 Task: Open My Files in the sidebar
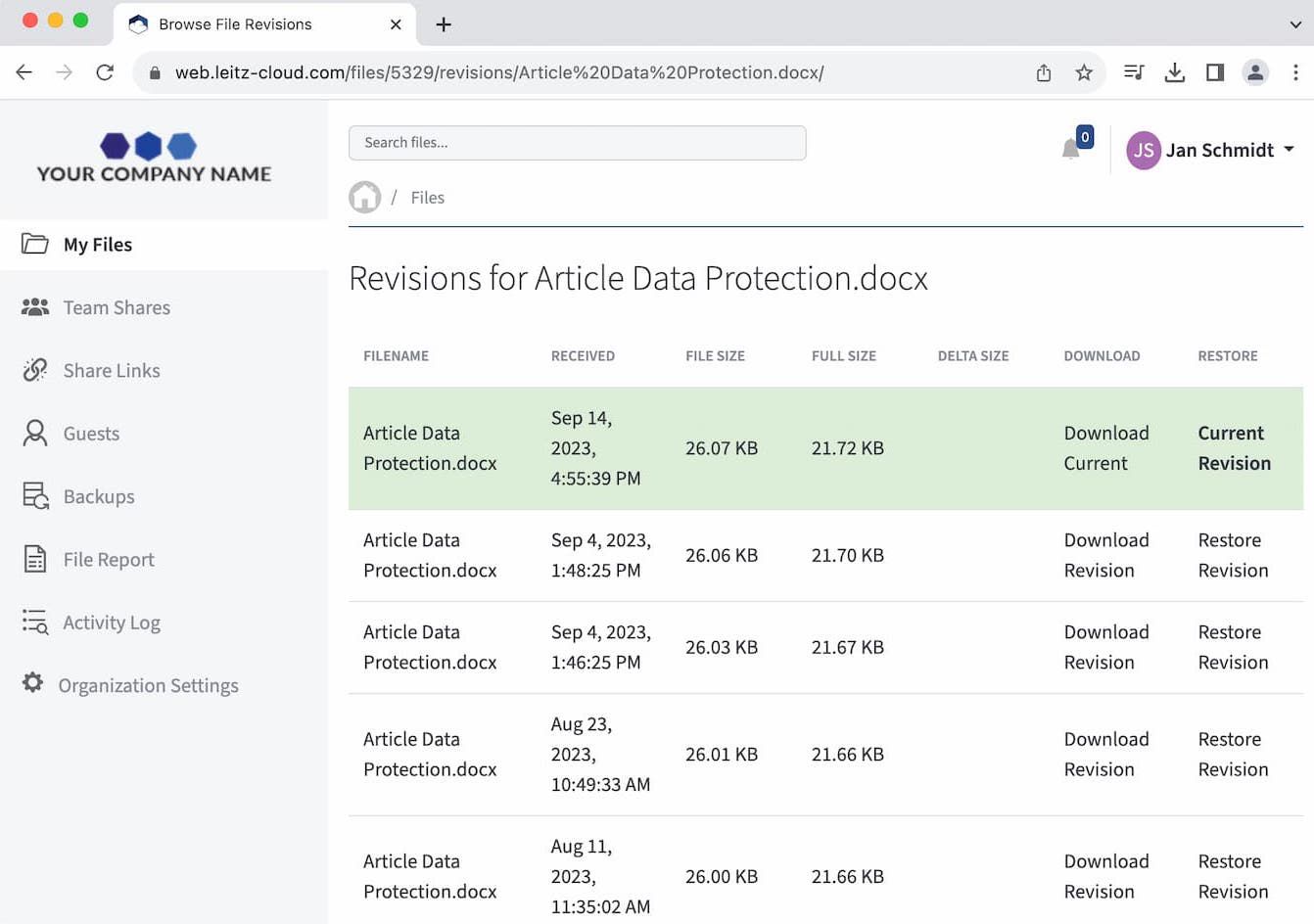coord(97,245)
